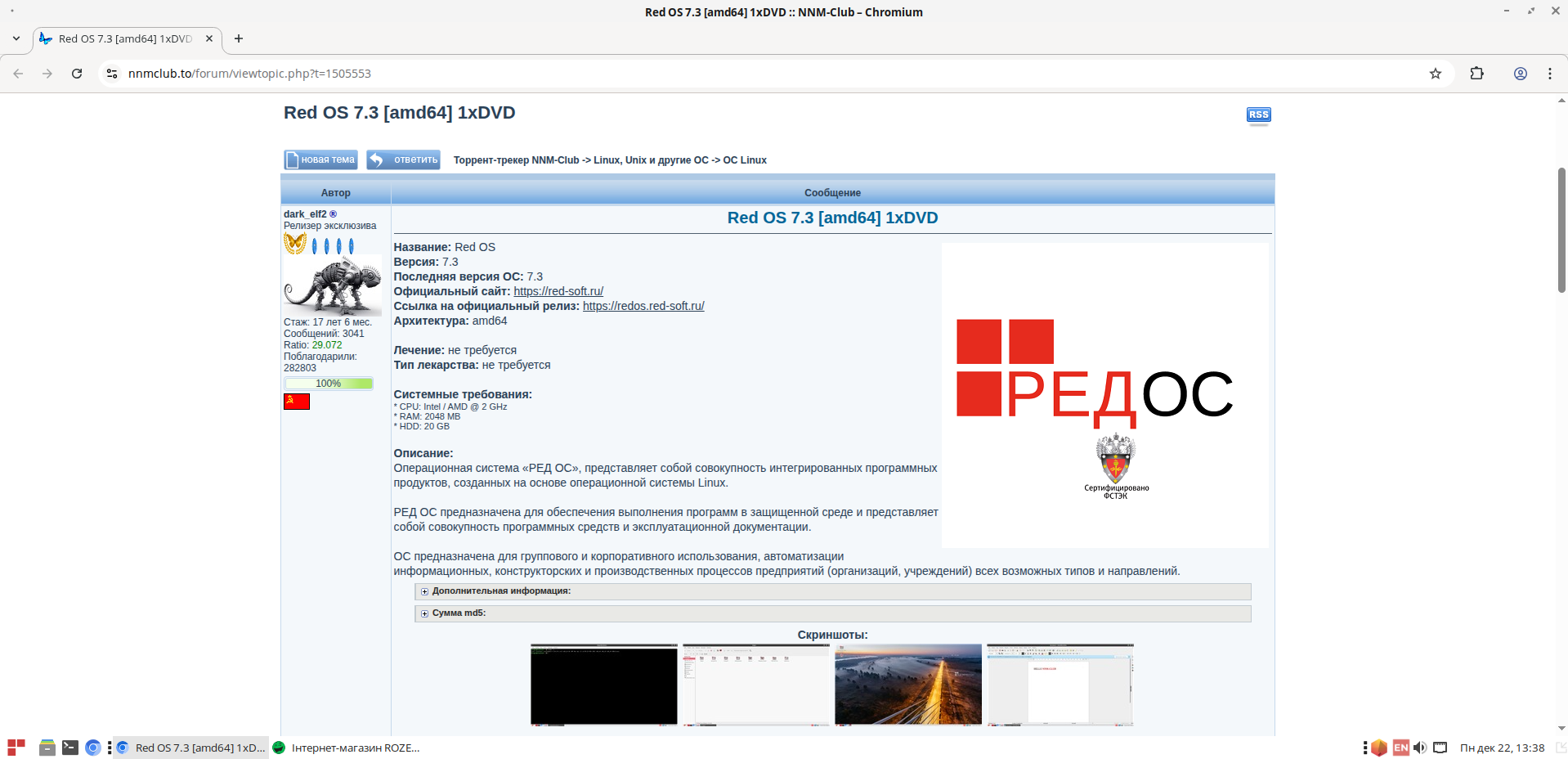The width and height of the screenshot is (1568, 759).
Task: Click the volume icon in system tray
Action: [1419, 748]
